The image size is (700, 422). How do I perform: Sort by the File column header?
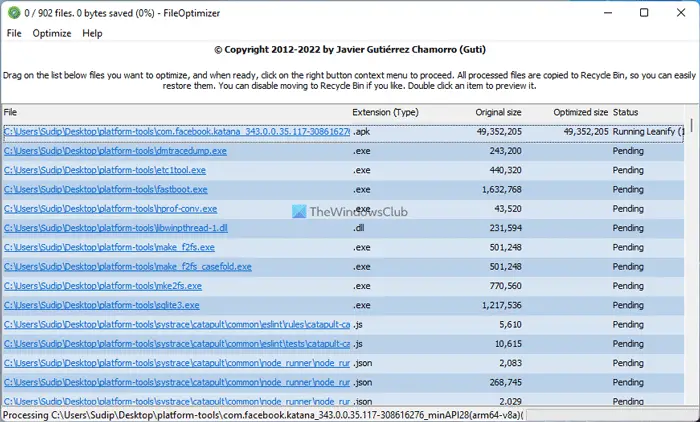tap(10, 112)
